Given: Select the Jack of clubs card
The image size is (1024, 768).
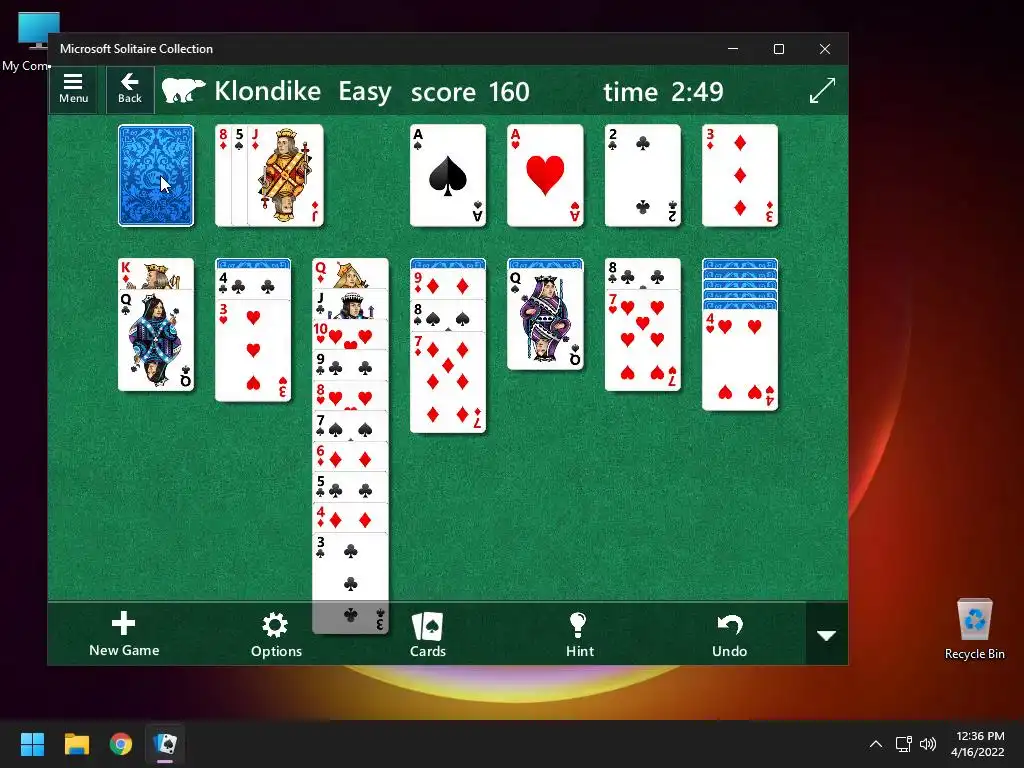Looking at the screenshot, I should [351, 304].
